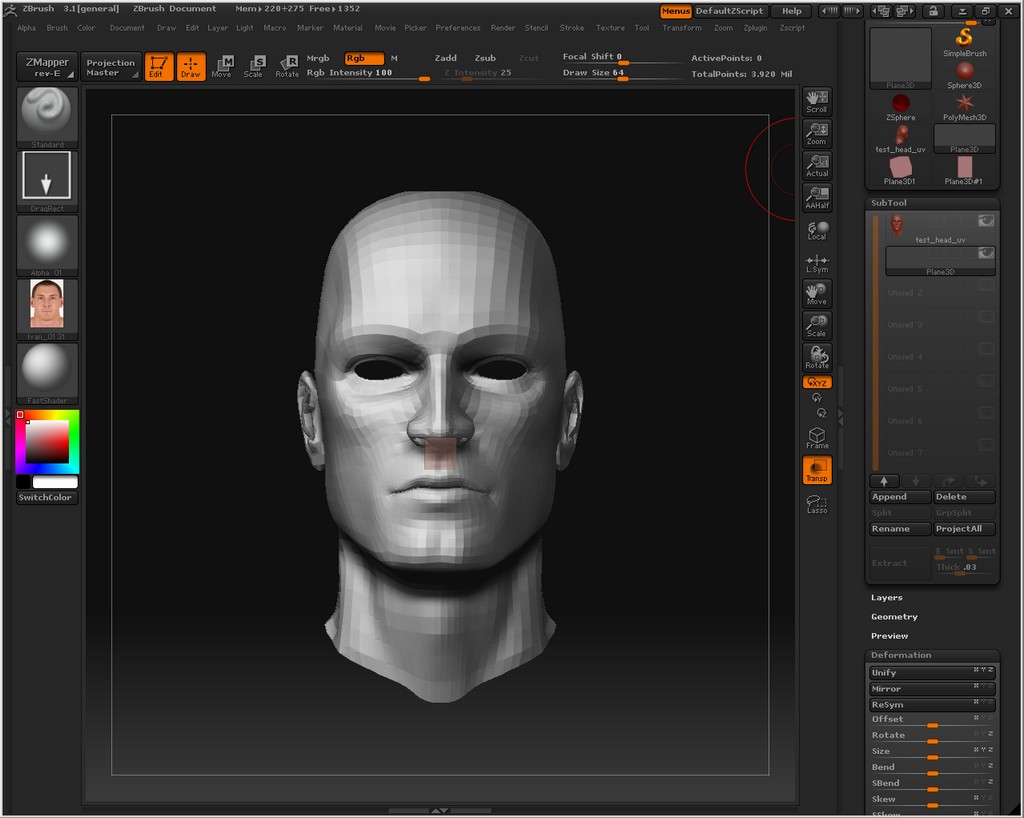Open the Preferences menu
This screenshot has height=818, width=1024.
click(x=458, y=28)
